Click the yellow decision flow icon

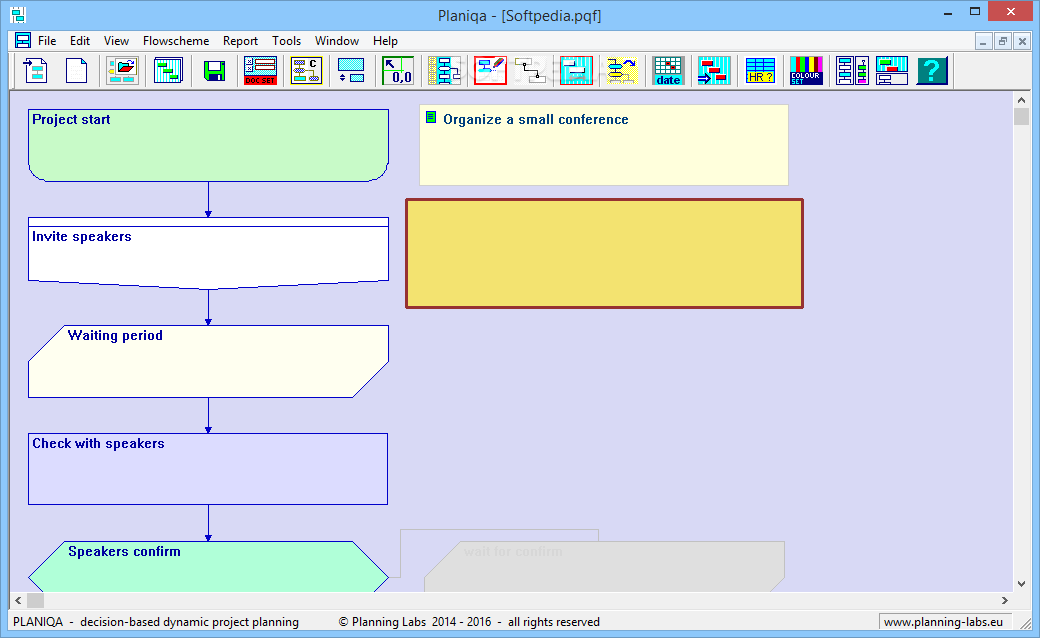coord(621,70)
